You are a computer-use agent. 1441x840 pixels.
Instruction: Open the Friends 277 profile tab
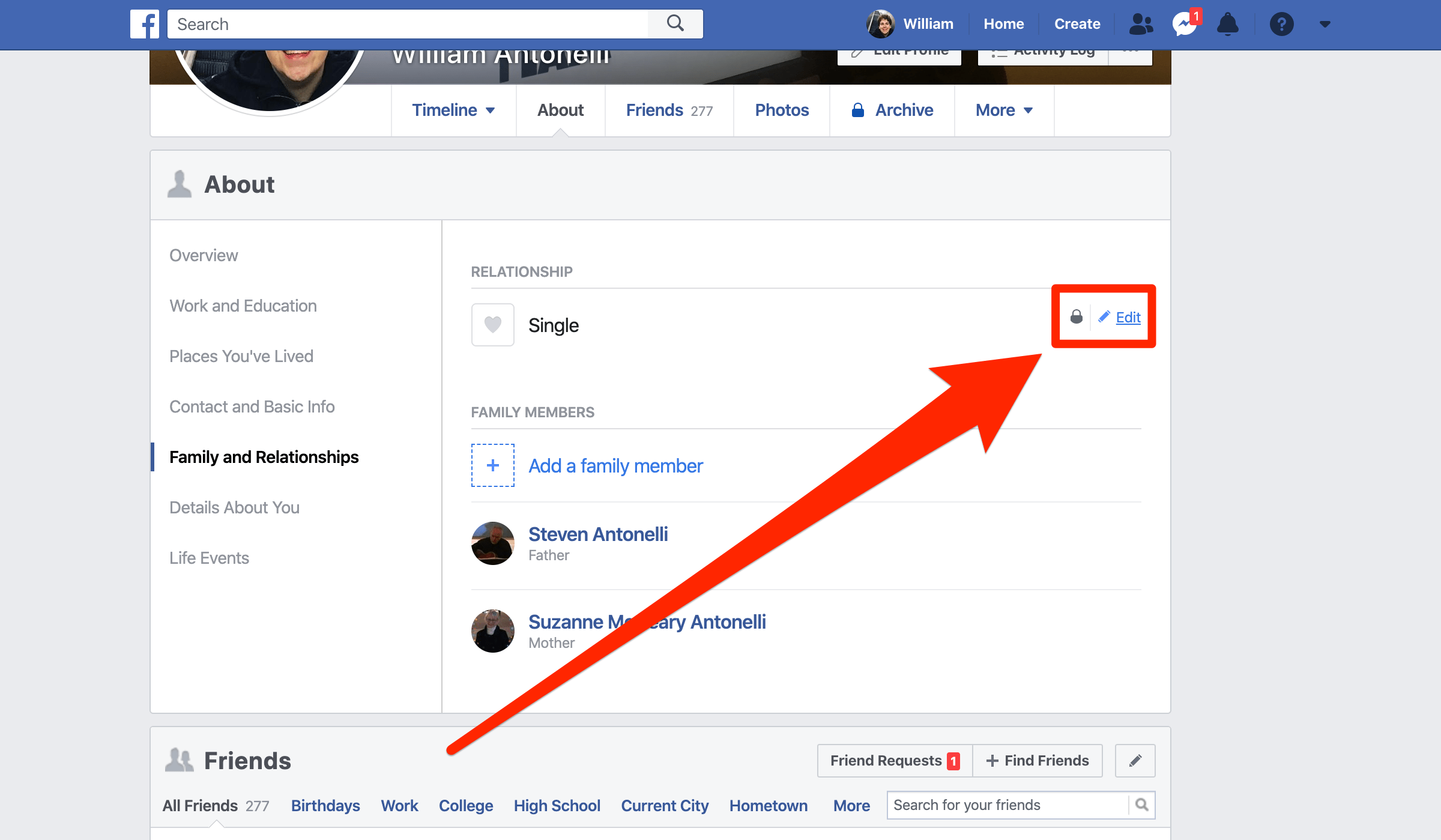[x=669, y=110]
